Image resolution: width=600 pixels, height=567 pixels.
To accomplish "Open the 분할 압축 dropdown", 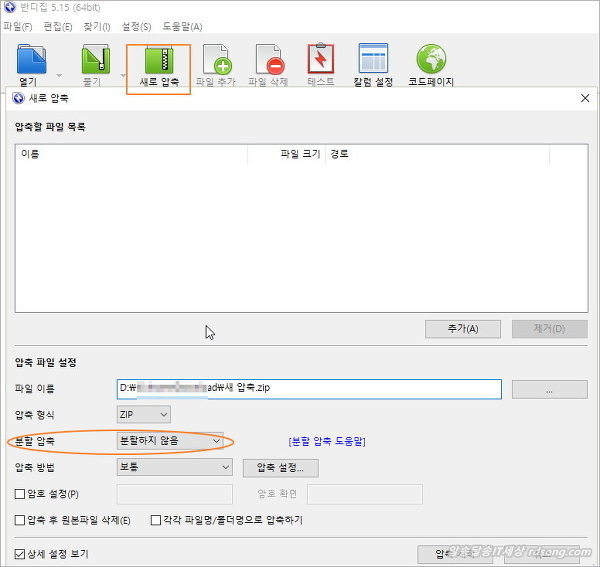I will (x=170, y=441).
